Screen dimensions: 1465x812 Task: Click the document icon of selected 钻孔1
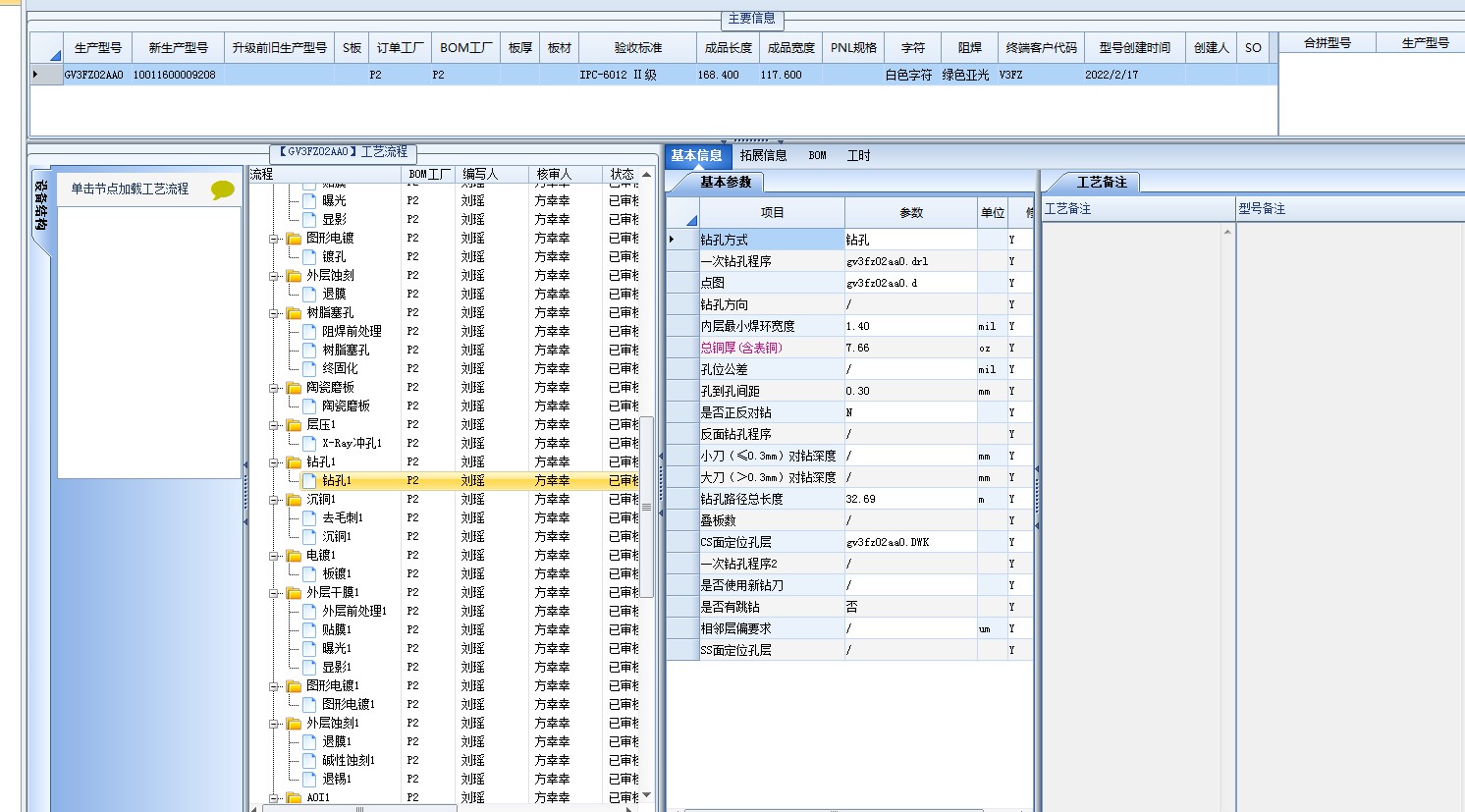(309, 480)
